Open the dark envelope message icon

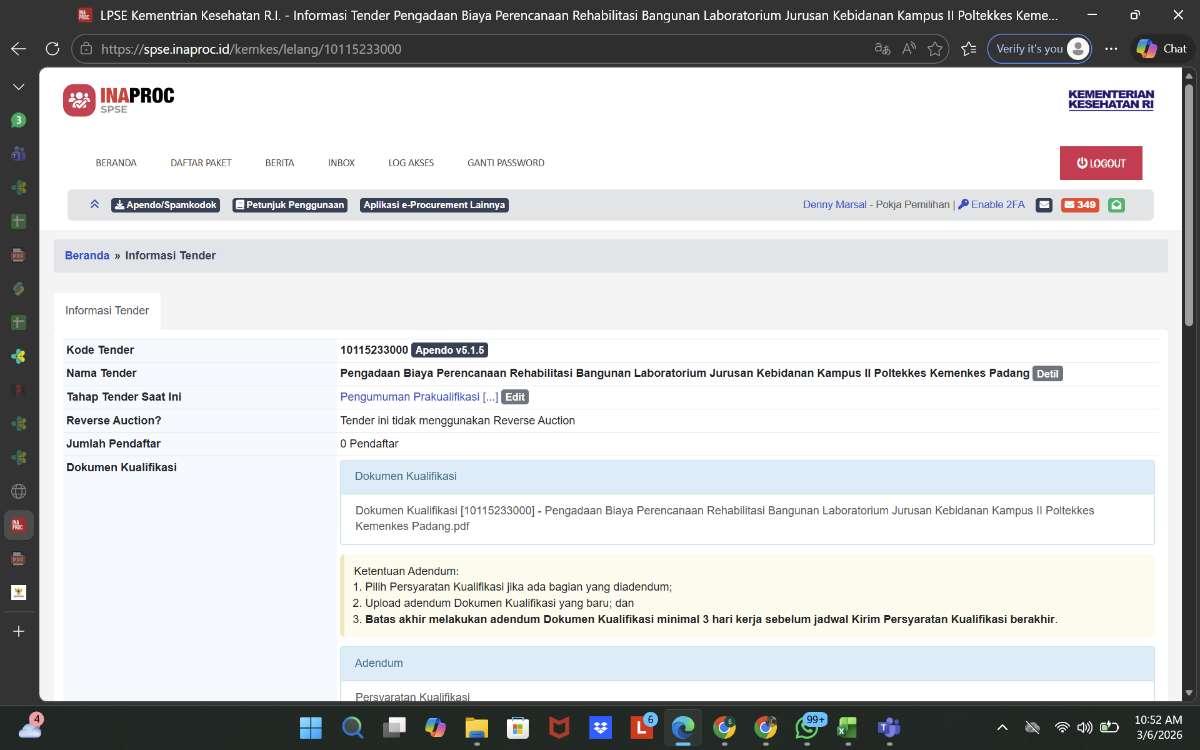point(1044,205)
